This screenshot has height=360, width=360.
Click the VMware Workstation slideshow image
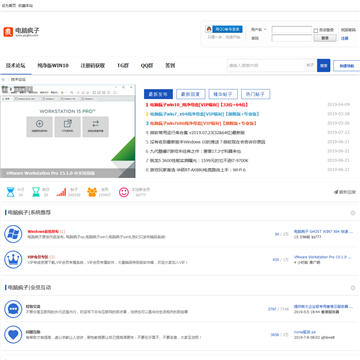click(68, 131)
